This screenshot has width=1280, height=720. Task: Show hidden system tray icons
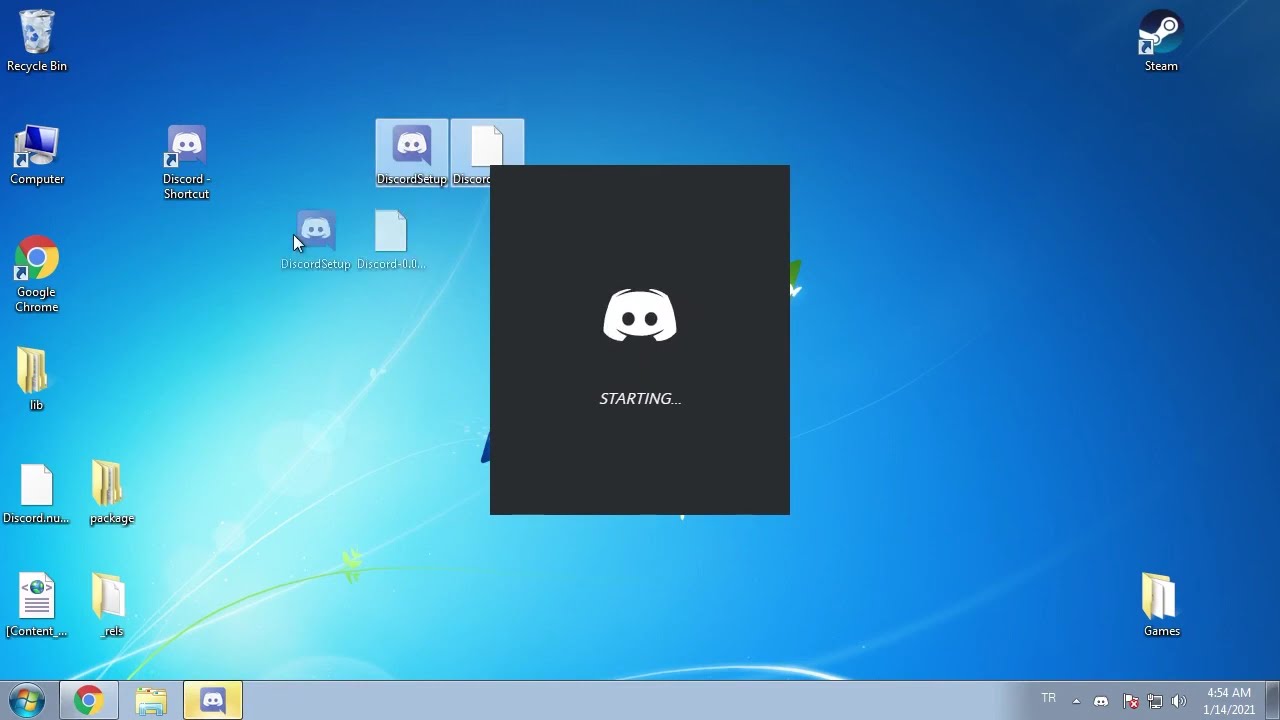(1076, 701)
